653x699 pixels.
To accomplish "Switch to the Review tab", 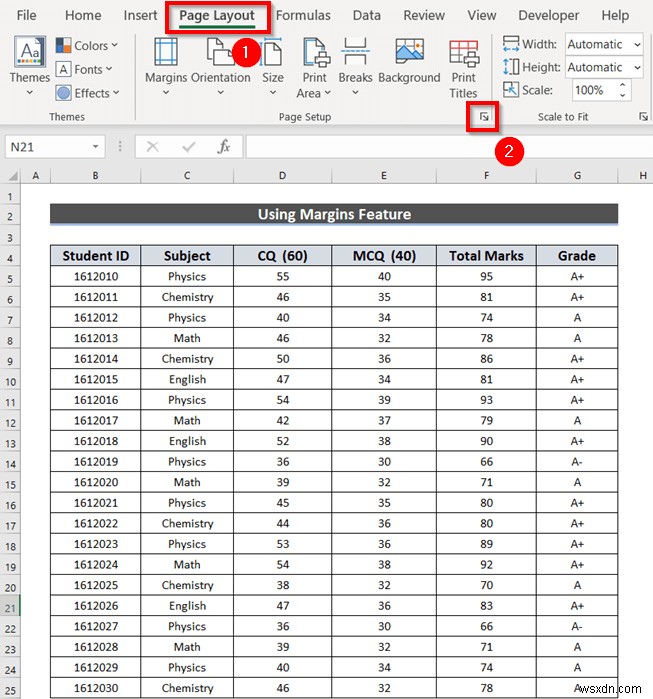I will [x=424, y=15].
